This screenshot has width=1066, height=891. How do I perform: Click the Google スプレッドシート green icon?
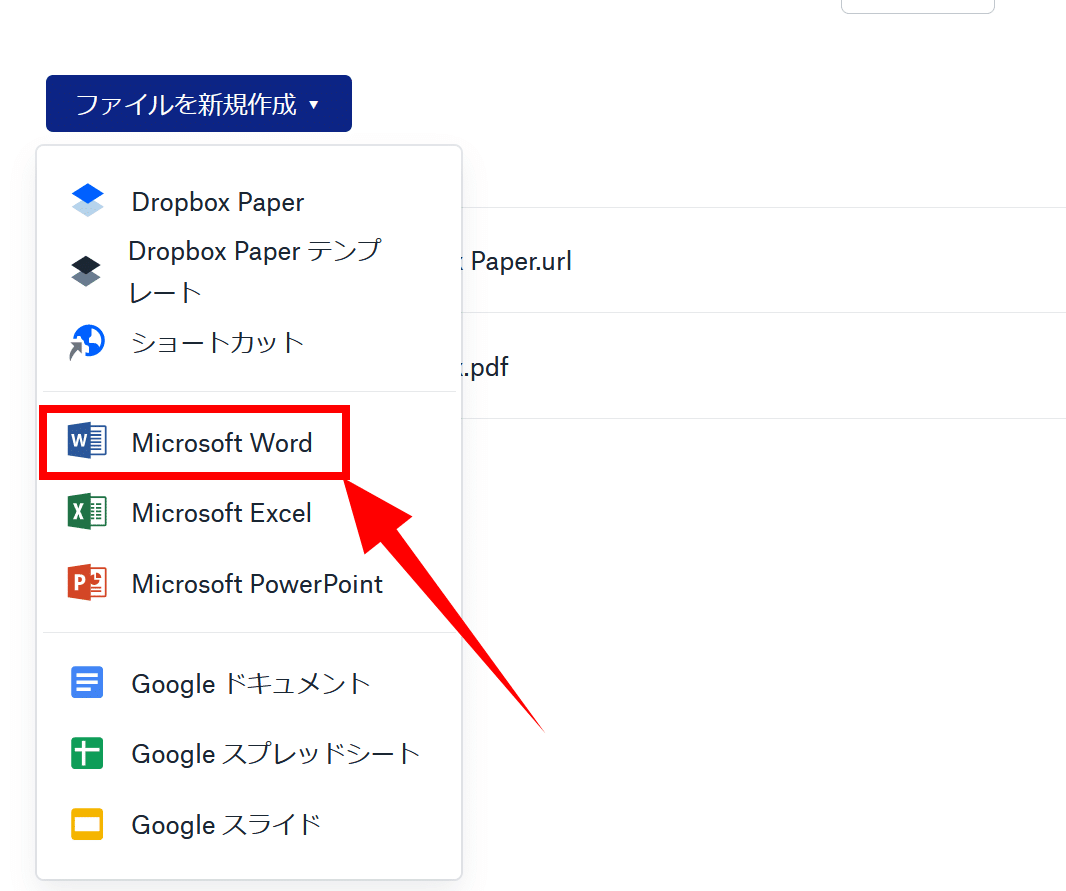[87, 753]
